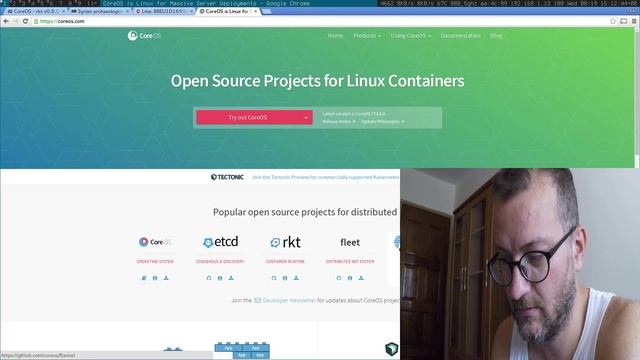
Task: Click the info icon under CoreOS operating system
Action: pyautogui.click(x=155, y=278)
